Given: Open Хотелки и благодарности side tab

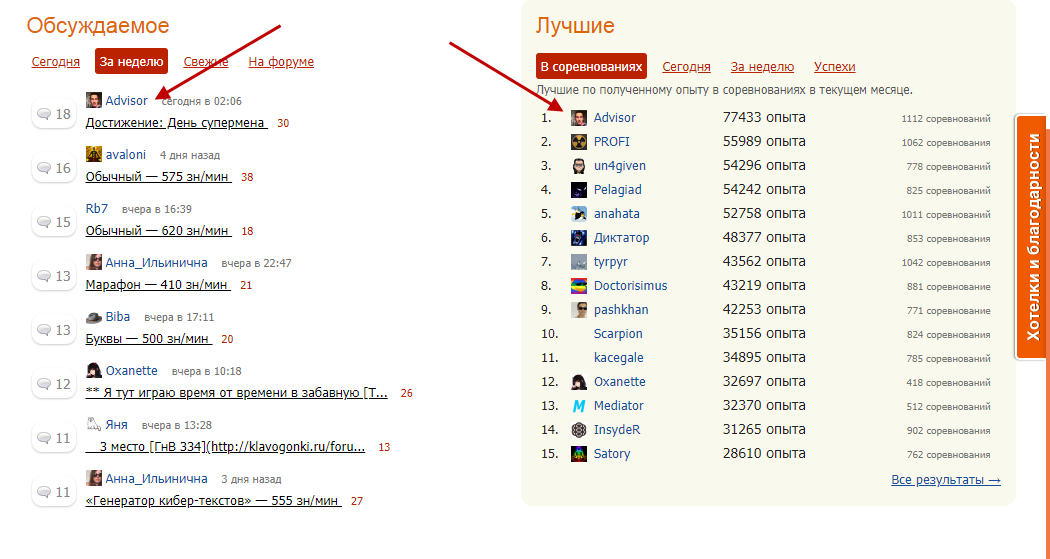Looking at the screenshot, I should 1033,237.
